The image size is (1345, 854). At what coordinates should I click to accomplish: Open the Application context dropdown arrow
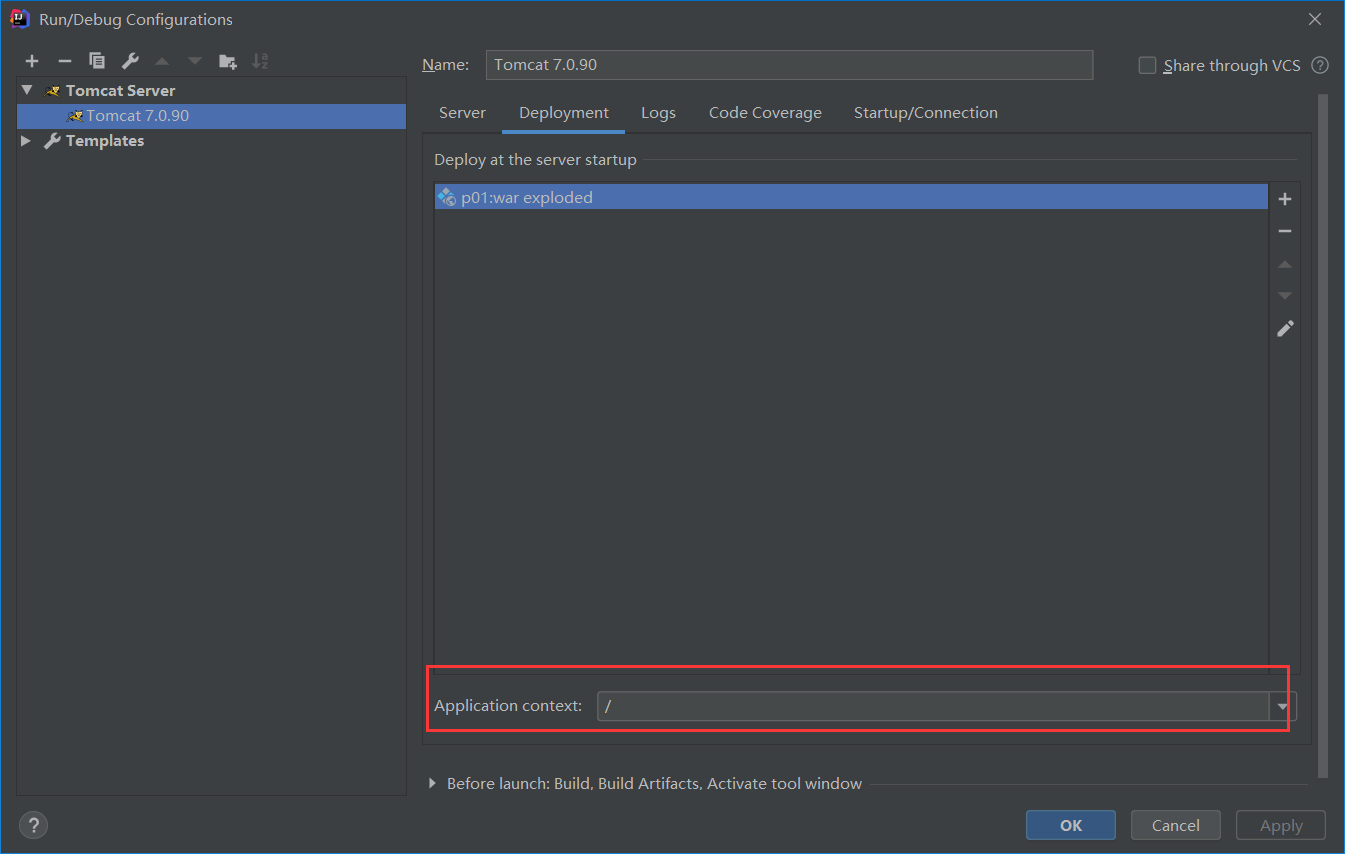[x=1283, y=706]
